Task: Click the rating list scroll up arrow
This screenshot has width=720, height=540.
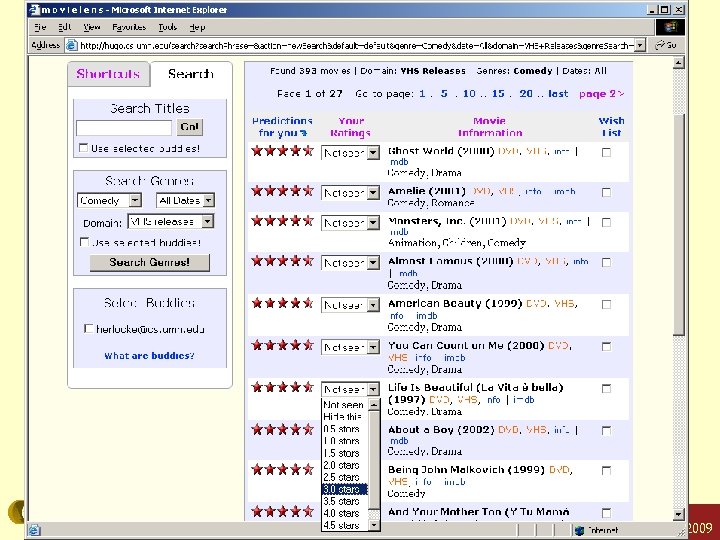Action: (x=374, y=405)
